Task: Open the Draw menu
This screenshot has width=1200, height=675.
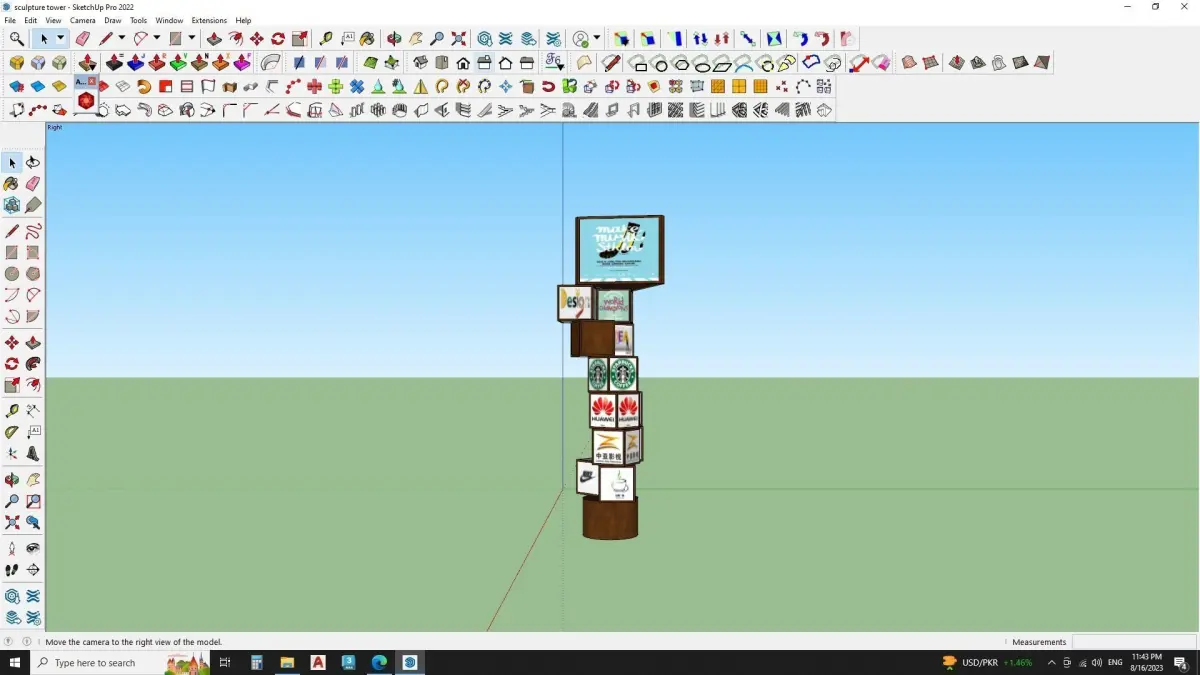Action: 113,20
